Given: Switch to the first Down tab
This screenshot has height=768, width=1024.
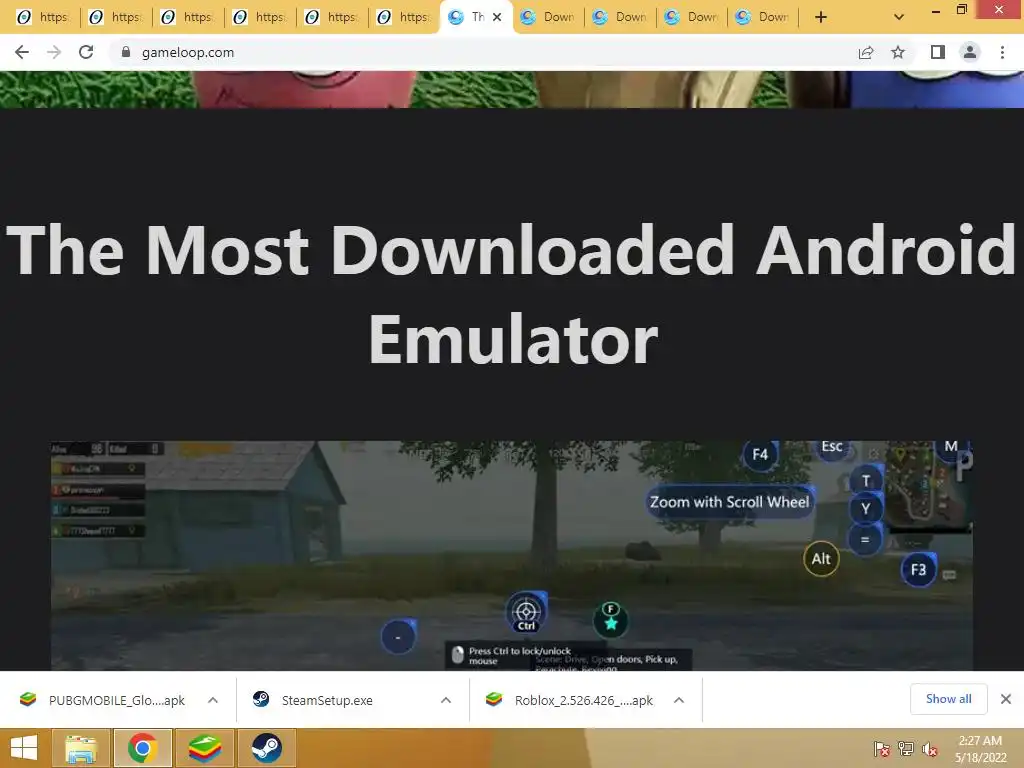Looking at the screenshot, I should pyautogui.click(x=547, y=17).
